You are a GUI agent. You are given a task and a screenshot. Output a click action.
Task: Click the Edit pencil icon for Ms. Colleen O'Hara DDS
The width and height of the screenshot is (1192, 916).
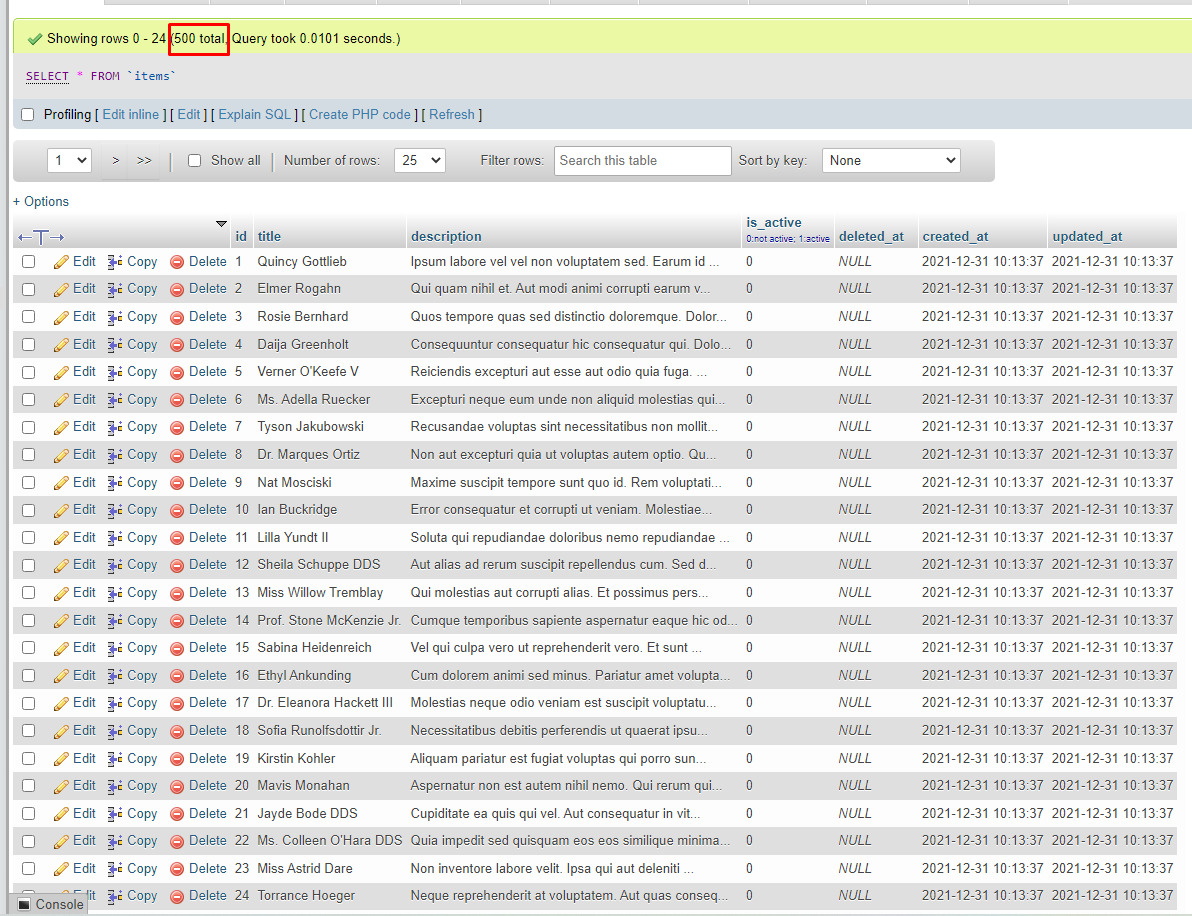point(61,842)
